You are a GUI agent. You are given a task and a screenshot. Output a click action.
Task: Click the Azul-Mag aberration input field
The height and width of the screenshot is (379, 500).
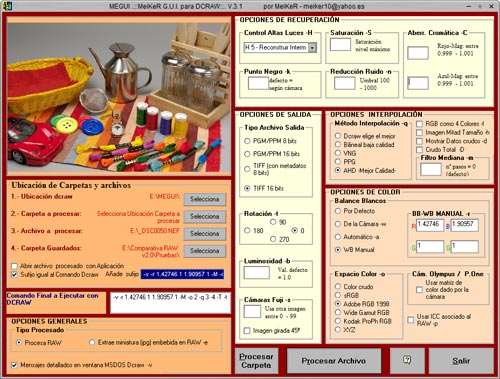coord(418,83)
